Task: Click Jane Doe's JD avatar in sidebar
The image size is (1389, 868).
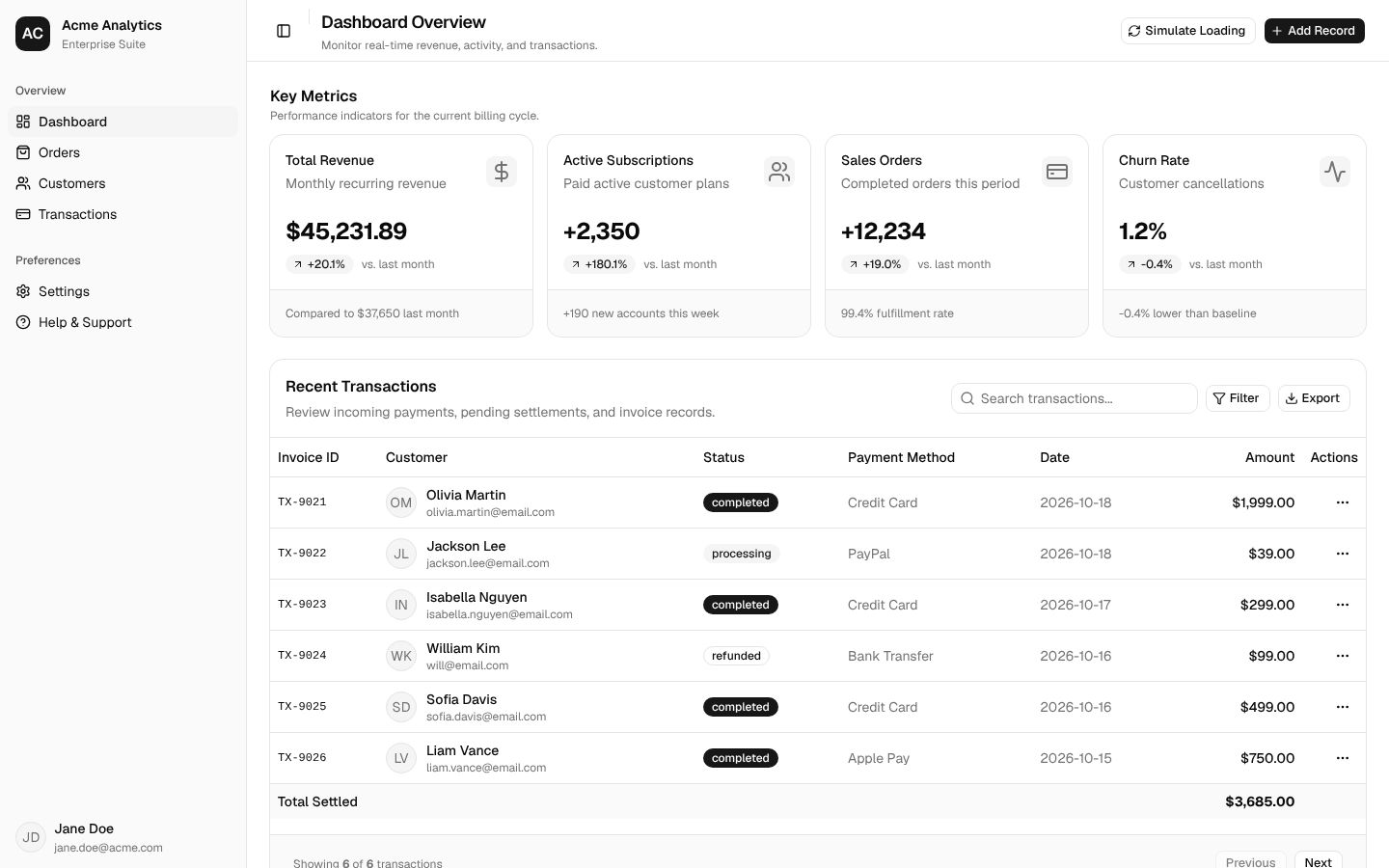Action: (x=31, y=837)
